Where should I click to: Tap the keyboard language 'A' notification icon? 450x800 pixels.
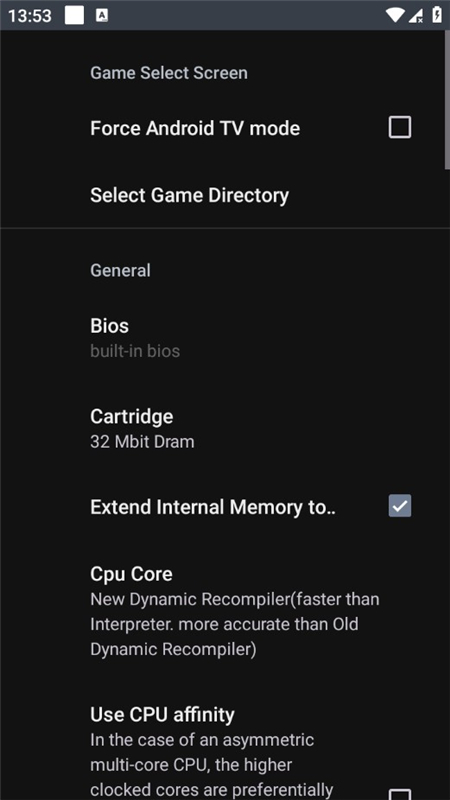[102, 15]
